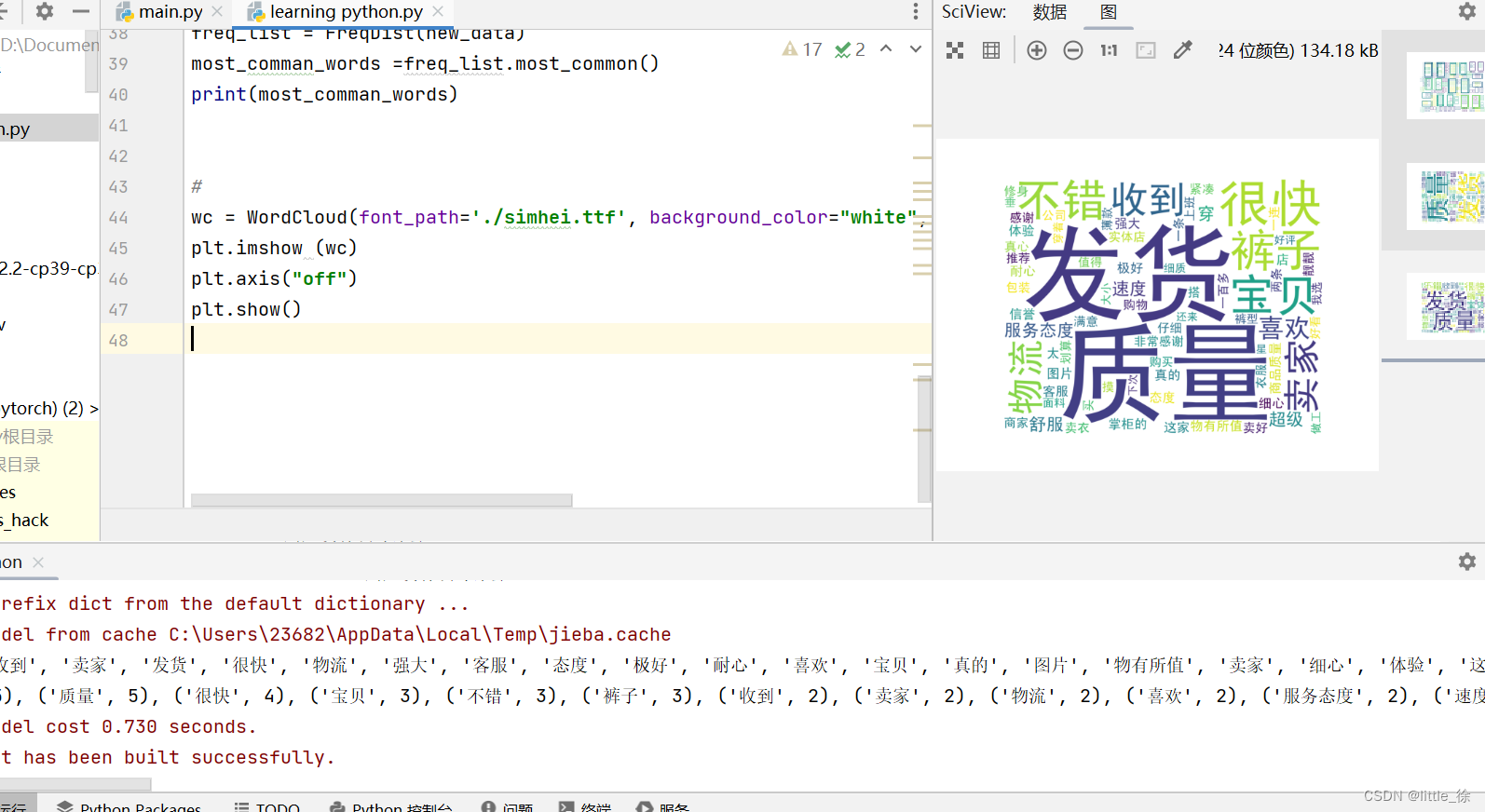
Task: Close the run console tab
Action: click(38, 562)
